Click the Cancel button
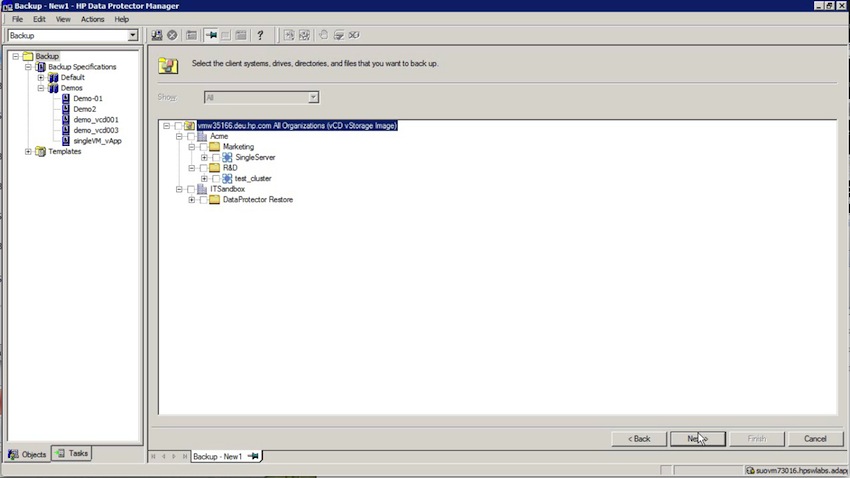The height and width of the screenshot is (478, 850). coord(815,438)
